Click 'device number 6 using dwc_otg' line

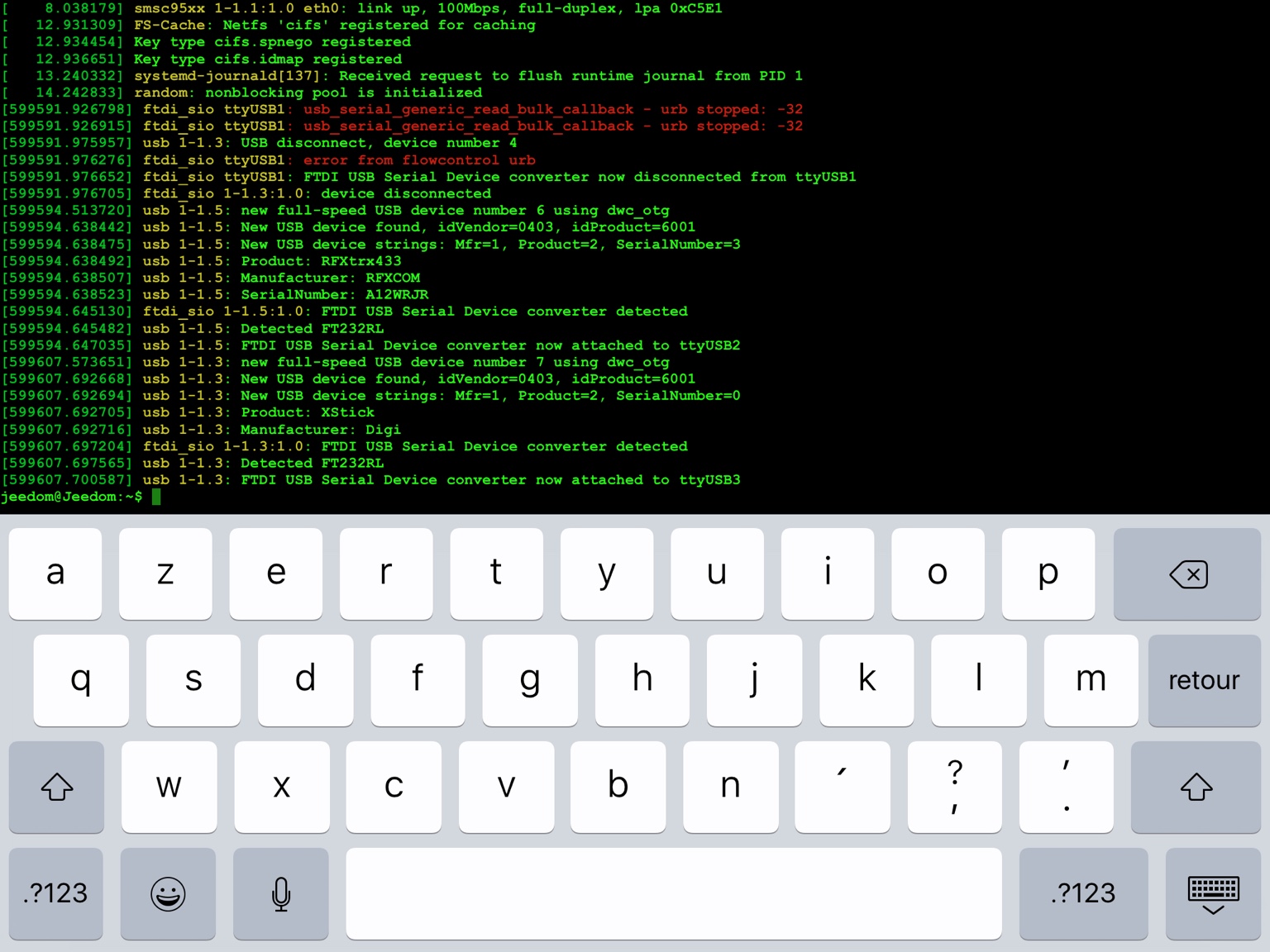point(336,211)
